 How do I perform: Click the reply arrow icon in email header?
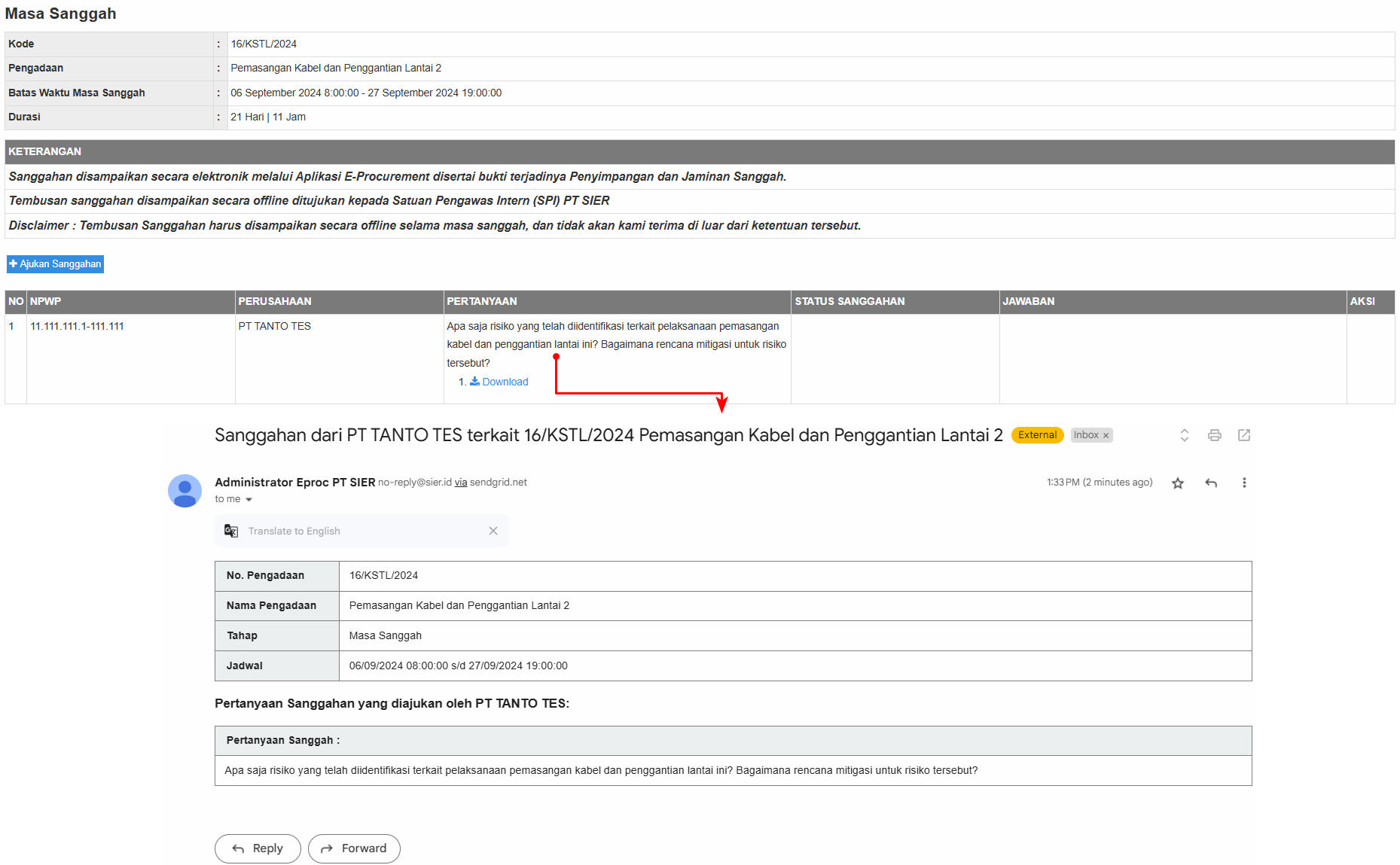[x=1211, y=483]
